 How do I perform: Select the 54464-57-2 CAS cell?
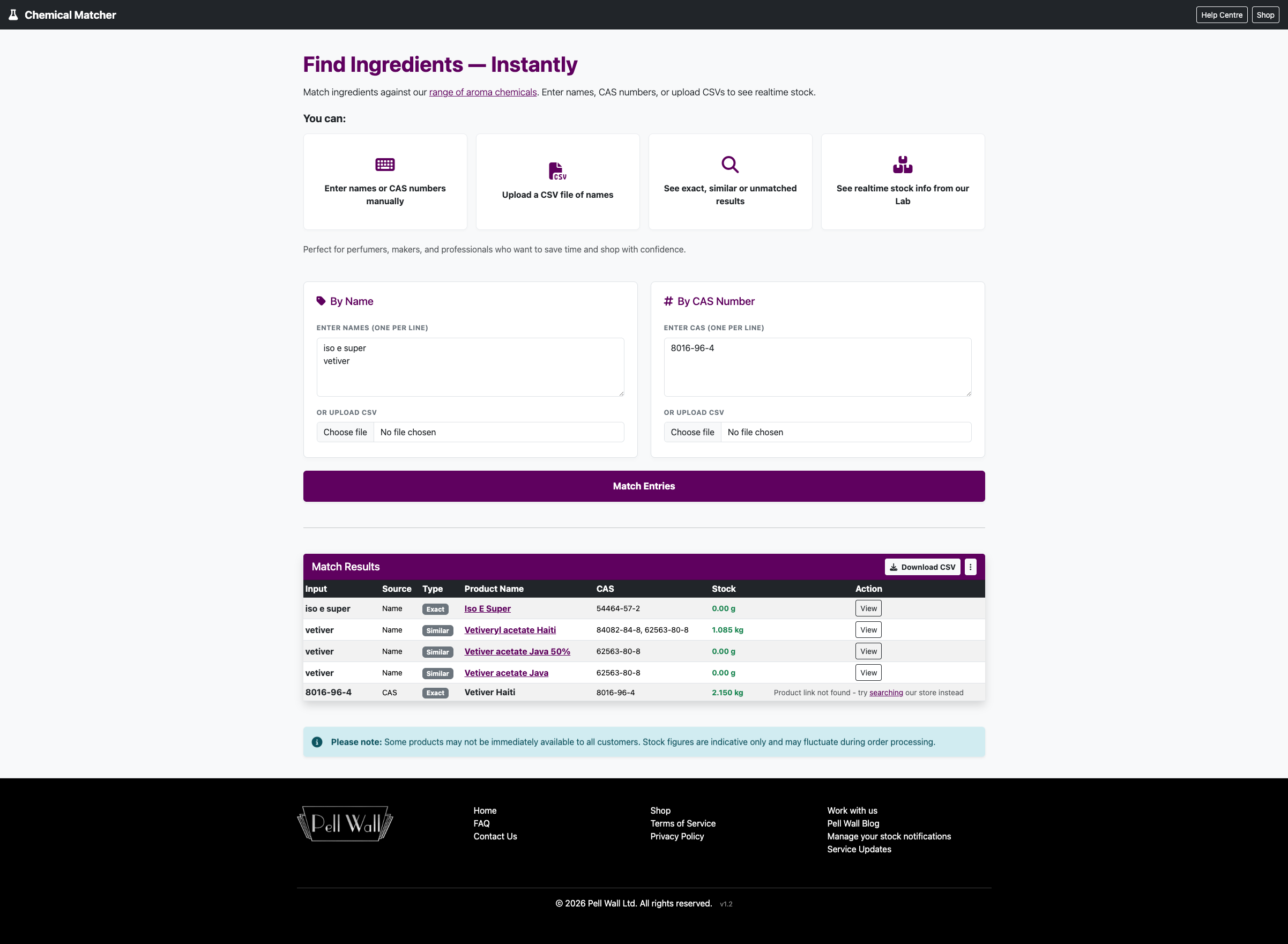click(x=617, y=608)
